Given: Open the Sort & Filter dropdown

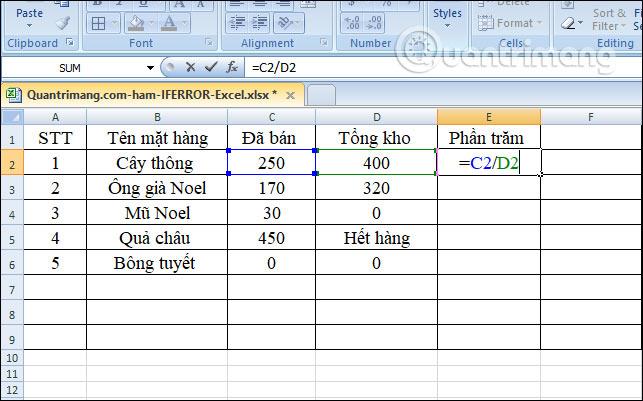Looking at the screenshot, I should 609,19.
